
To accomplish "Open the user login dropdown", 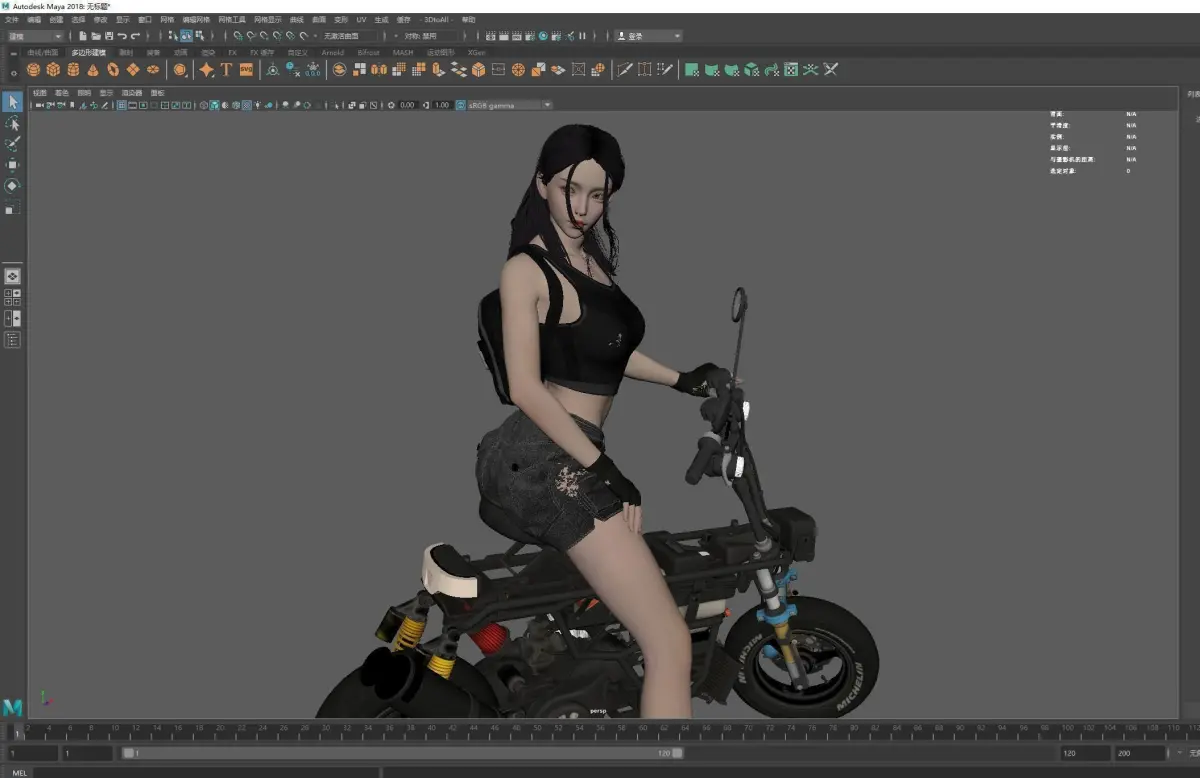I will pyautogui.click(x=649, y=36).
